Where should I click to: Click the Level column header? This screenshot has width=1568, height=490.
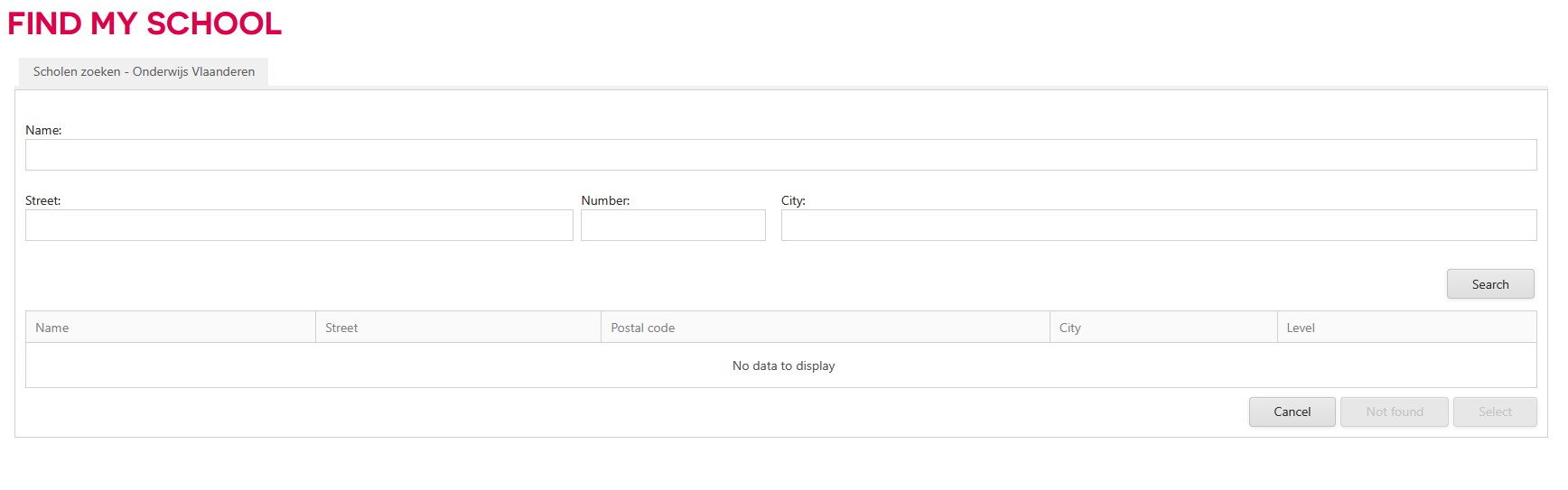coord(1300,328)
